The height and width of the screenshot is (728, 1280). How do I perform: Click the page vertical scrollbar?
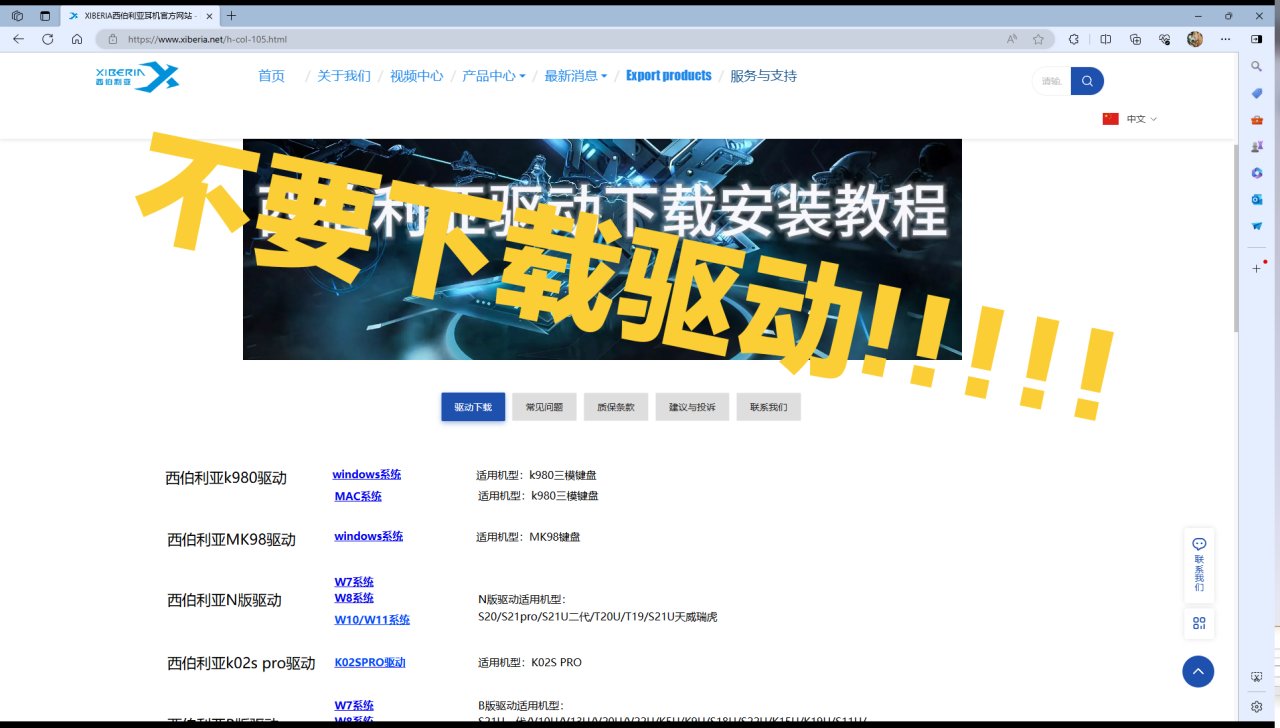(x=1236, y=240)
